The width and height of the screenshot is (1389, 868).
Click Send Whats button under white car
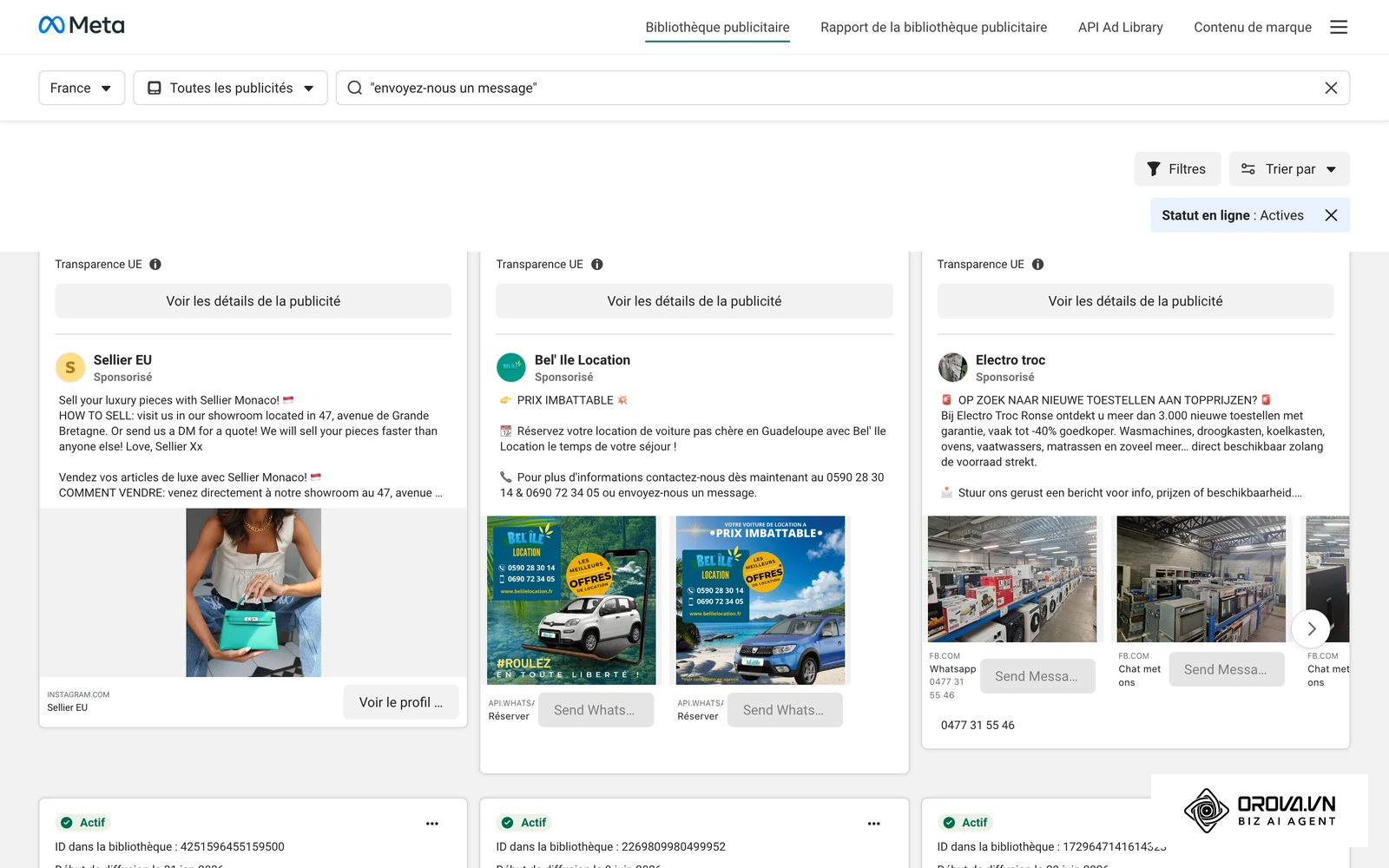coord(596,710)
